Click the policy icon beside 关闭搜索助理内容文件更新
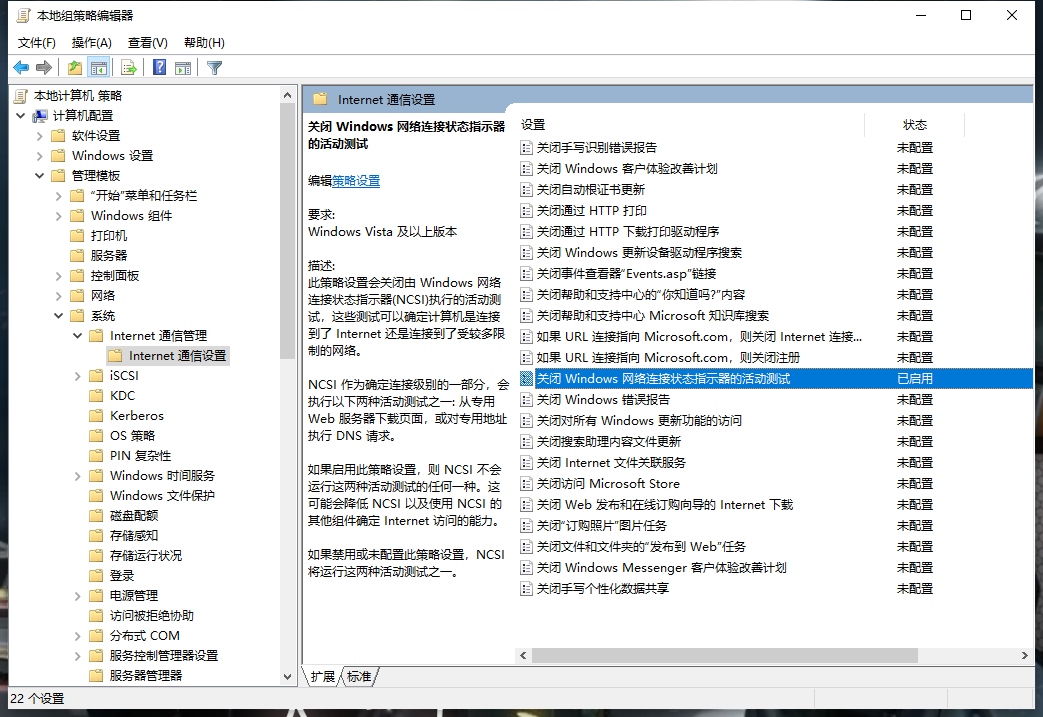 (526, 442)
